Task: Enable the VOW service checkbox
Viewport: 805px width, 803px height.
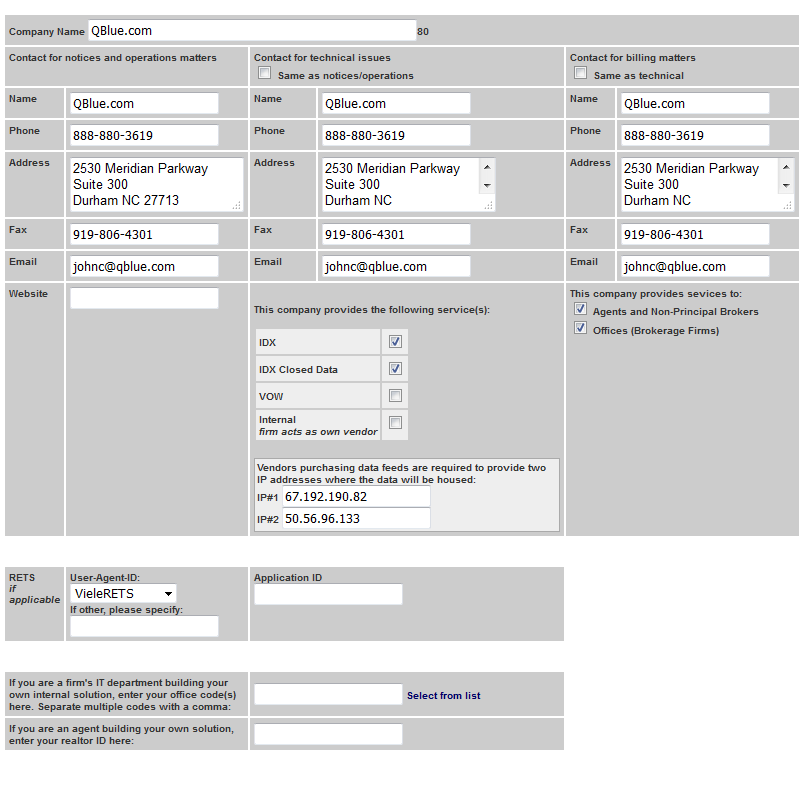Action: click(395, 396)
